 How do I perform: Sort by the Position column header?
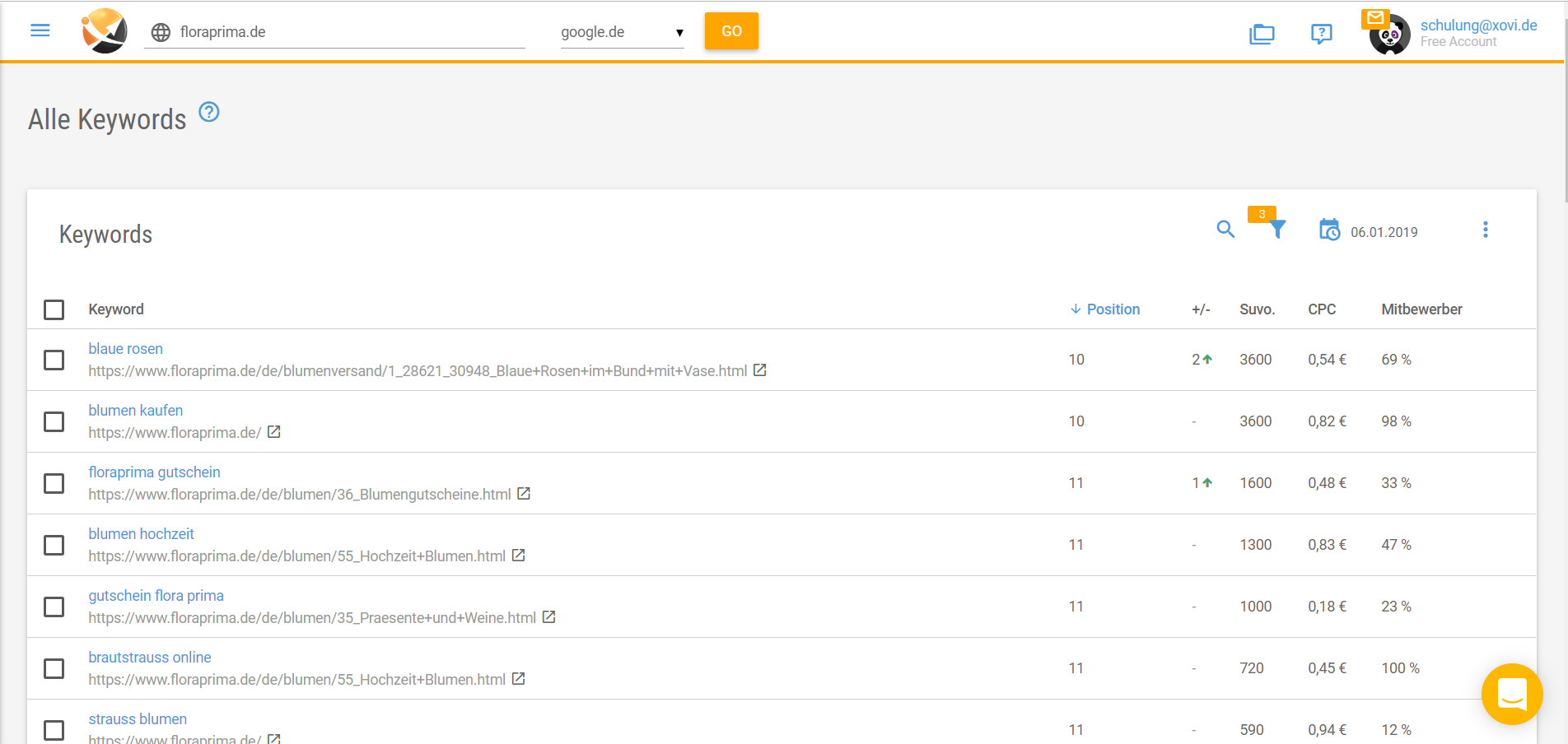coord(1104,309)
